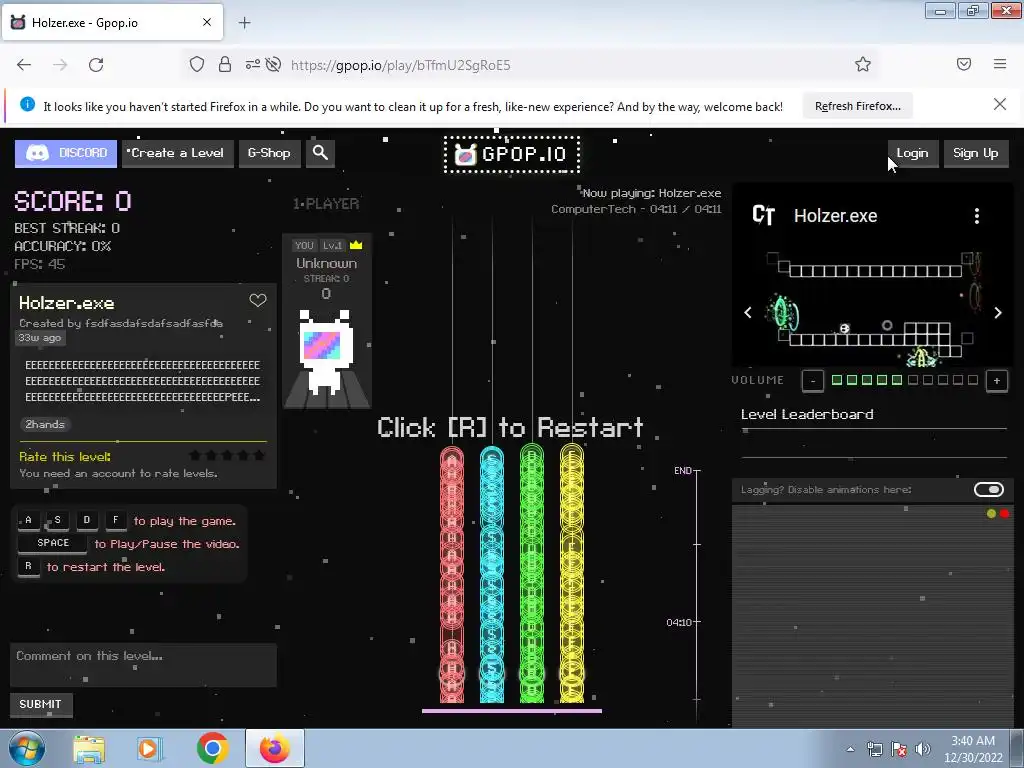Click the autoplay blocked icon
The width and height of the screenshot is (1024, 768).
274,65
